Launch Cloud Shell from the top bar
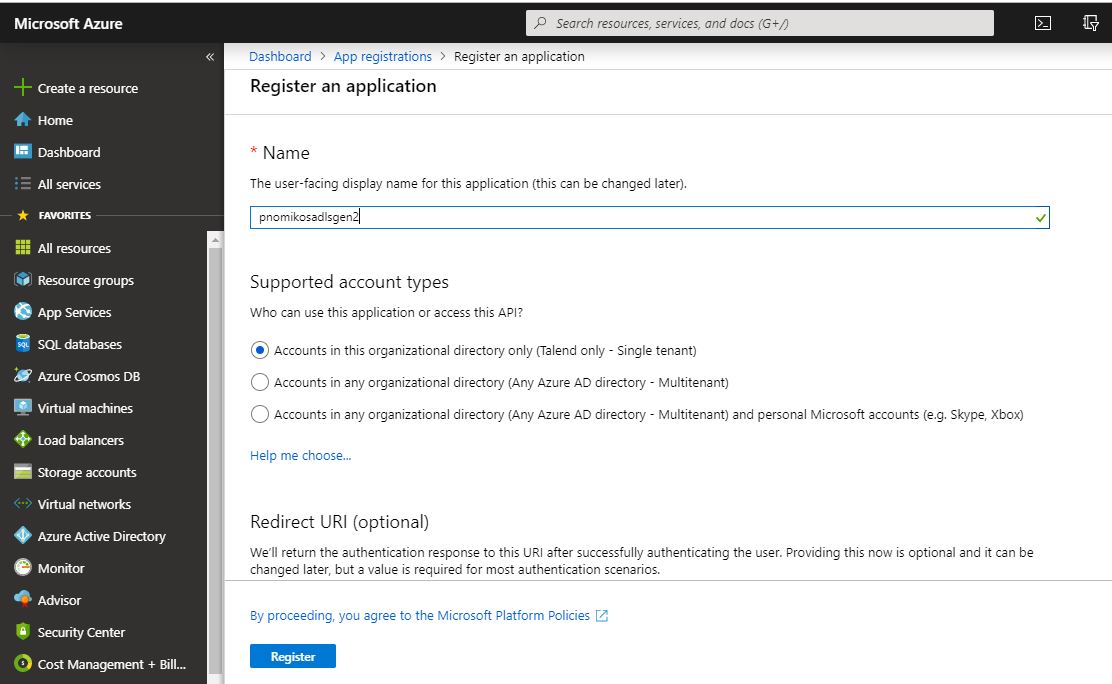Image resolution: width=1112 pixels, height=684 pixels. coord(1043,22)
